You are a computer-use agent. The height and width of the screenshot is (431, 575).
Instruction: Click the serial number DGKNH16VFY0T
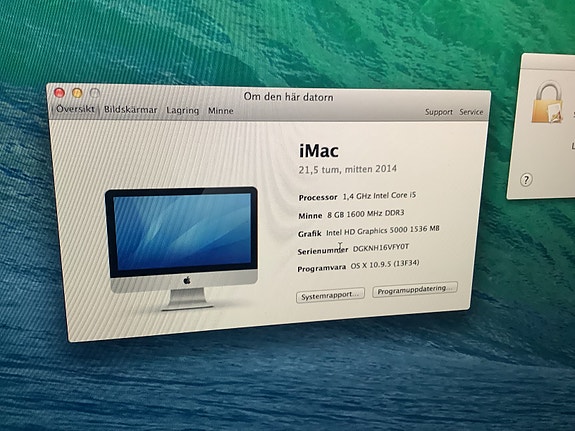pyautogui.click(x=381, y=248)
